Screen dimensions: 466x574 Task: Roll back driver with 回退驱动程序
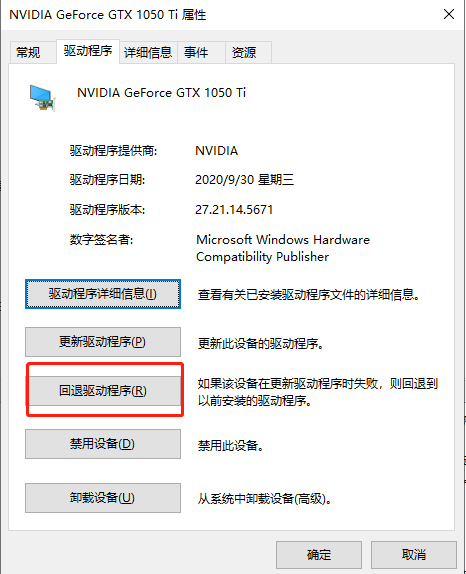click(103, 391)
